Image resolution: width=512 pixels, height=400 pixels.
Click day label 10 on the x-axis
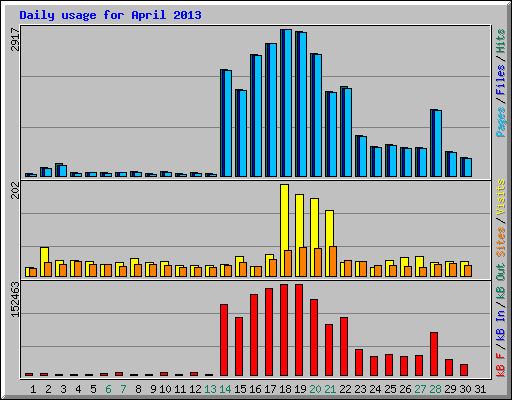(x=165, y=389)
